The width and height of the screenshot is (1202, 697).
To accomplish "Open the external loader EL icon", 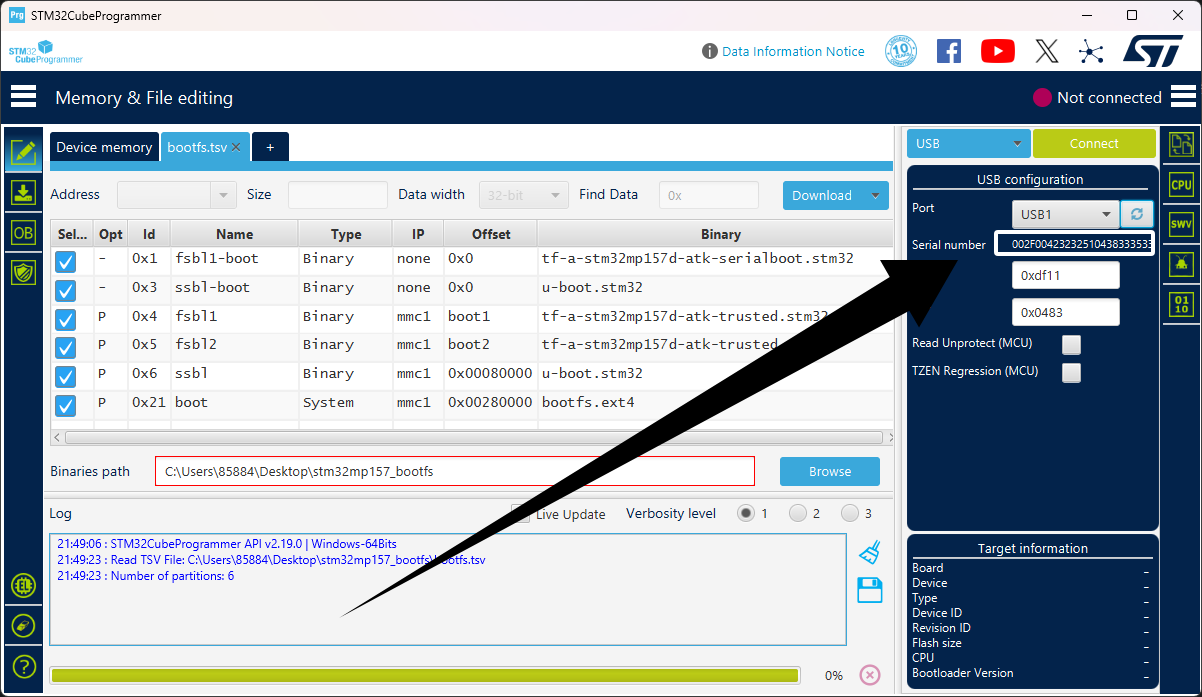I will 23,586.
